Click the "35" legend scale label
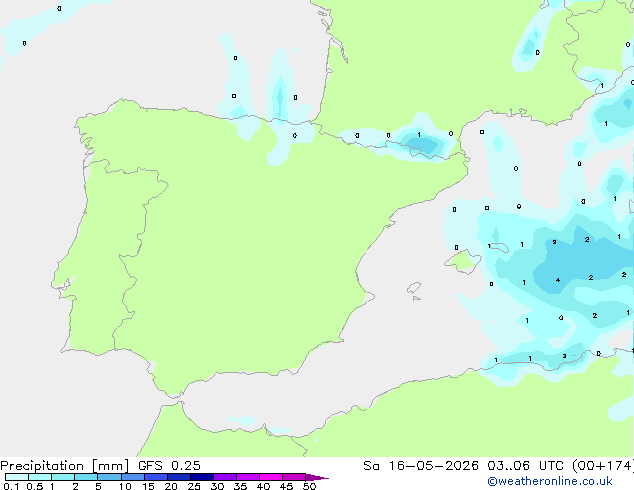Screen dimensions: 634x490 (240, 486)
